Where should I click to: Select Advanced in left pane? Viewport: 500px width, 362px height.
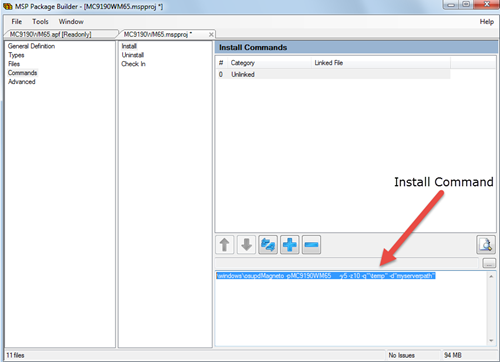point(22,82)
